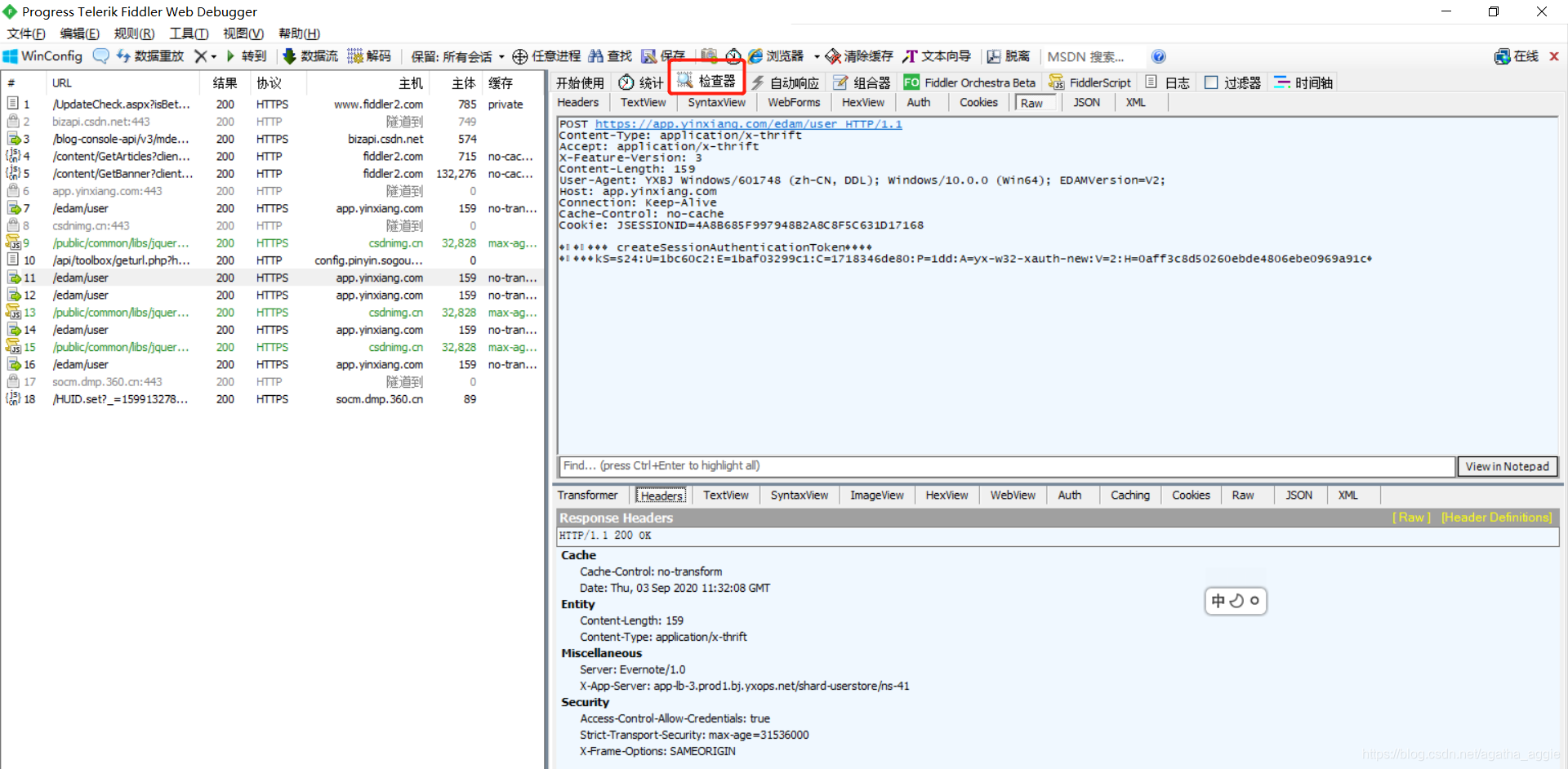1568x769 pixels.
Task: Sort sessions by 结果 column header
Action: pyautogui.click(x=225, y=82)
